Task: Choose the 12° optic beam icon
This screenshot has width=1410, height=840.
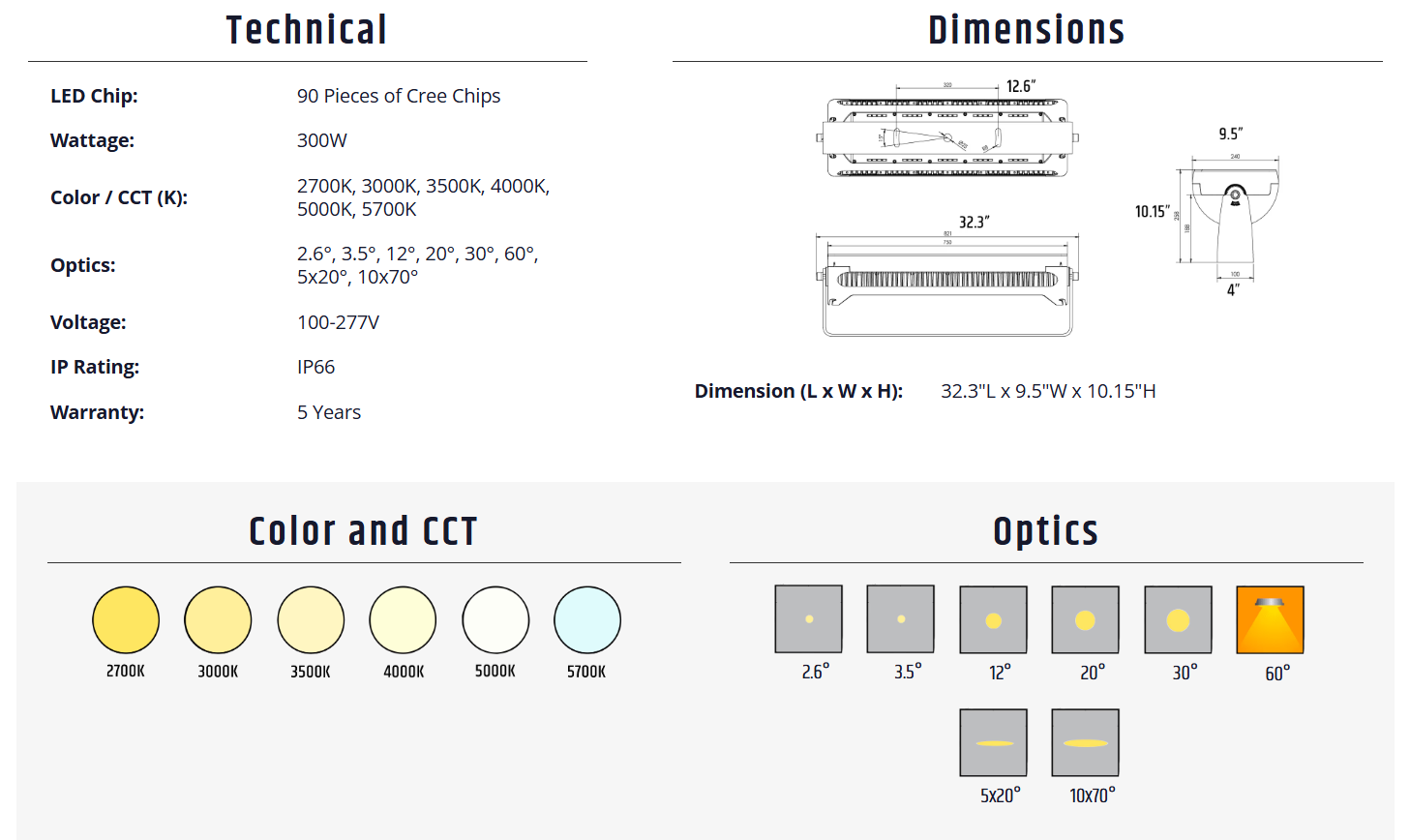Action: tap(993, 619)
